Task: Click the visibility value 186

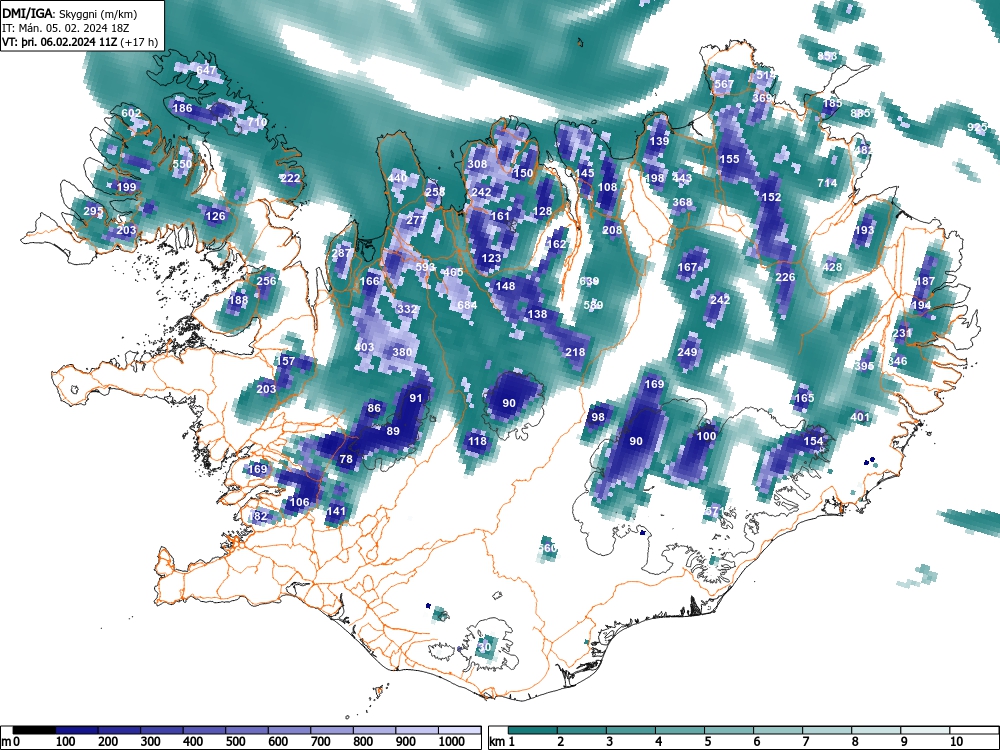Action: coord(182,108)
